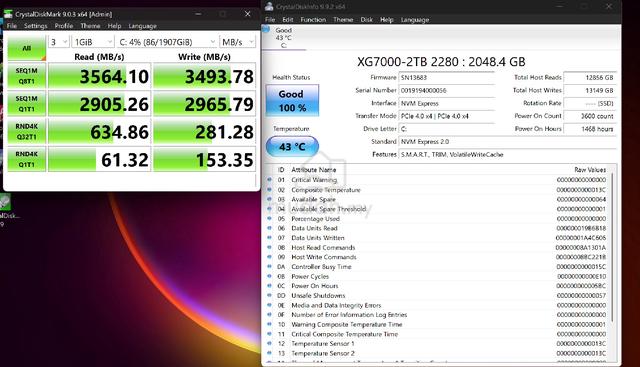Screen dimensions: 640x367
Task: Click the disk status indicator above Good 43 °C
Action: [266, 29]
